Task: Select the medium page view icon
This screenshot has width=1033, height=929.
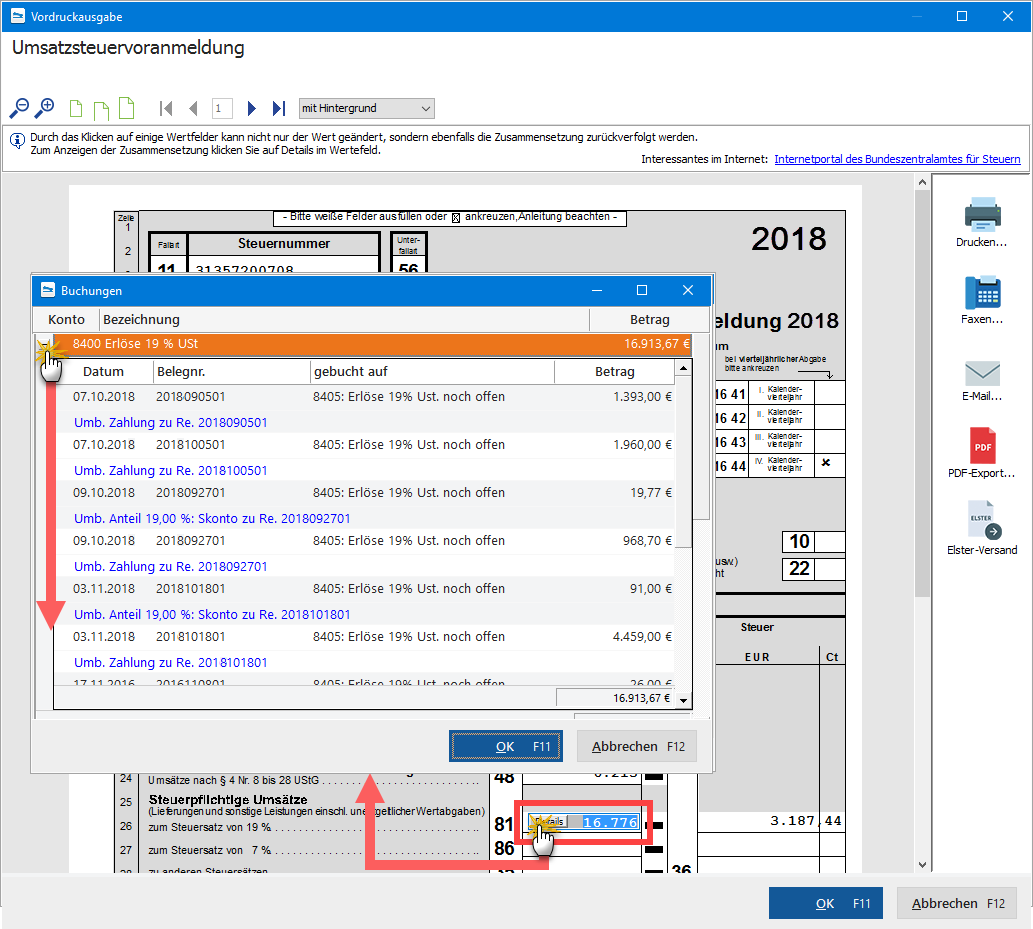Action: pos(101,110)
